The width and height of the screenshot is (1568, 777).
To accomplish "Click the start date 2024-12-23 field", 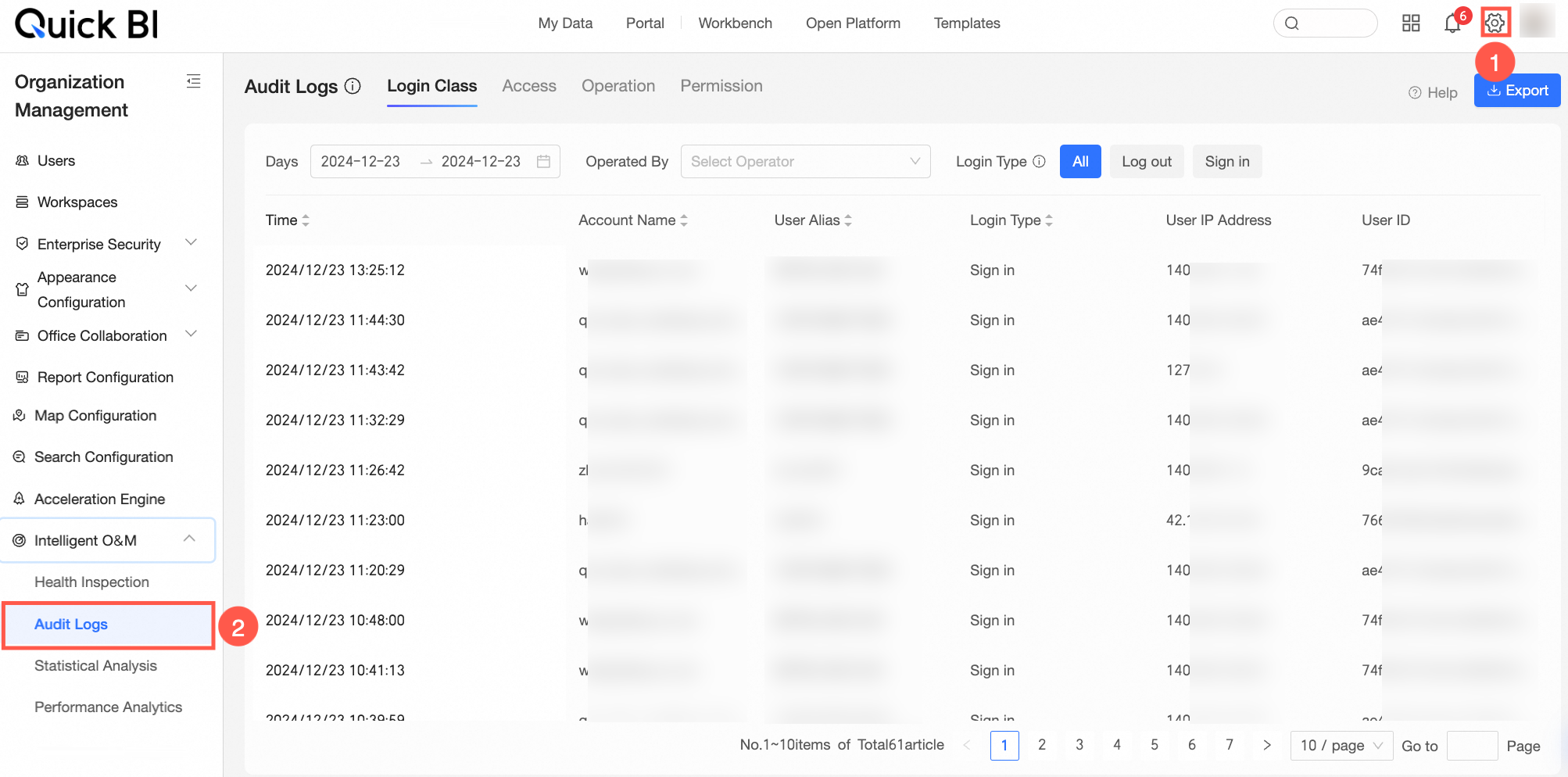I will pyautogui.click(x=360, y=161).
